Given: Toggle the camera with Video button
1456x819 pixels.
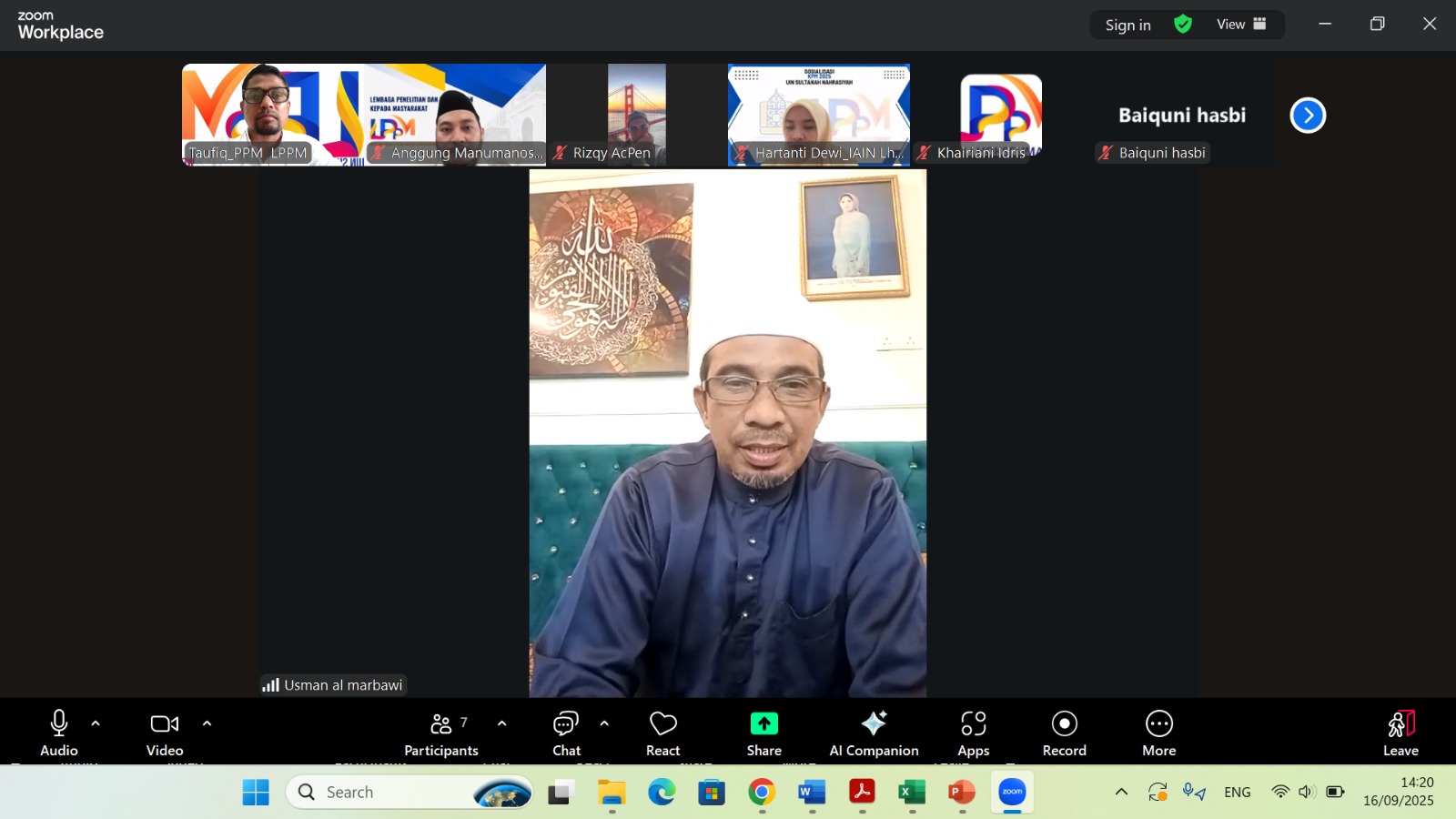Looking at the screenshot, I should point(165,733).
